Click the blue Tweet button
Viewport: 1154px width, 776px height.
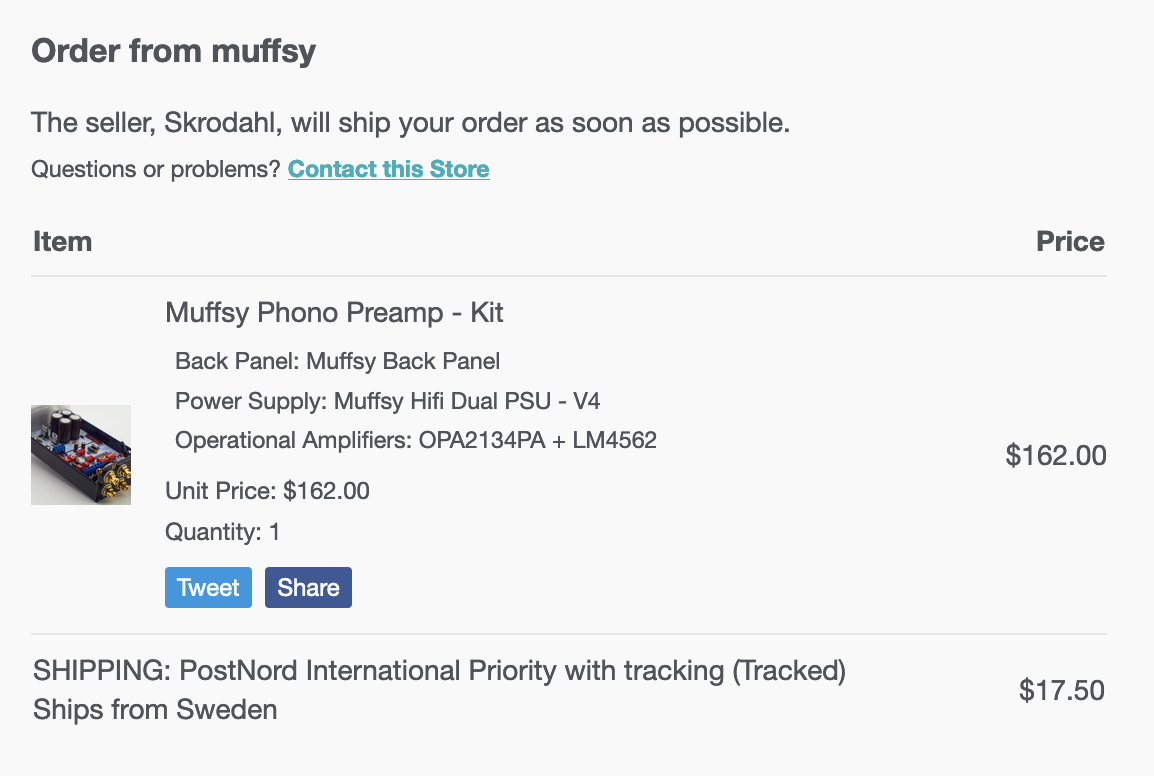point(208,588)
